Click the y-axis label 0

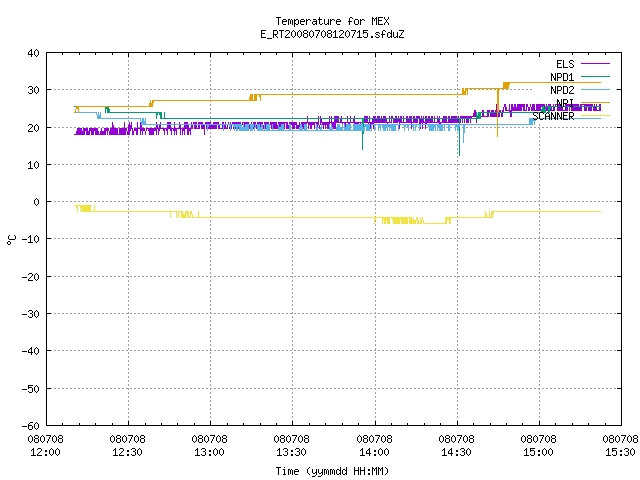tap(37, 202)
